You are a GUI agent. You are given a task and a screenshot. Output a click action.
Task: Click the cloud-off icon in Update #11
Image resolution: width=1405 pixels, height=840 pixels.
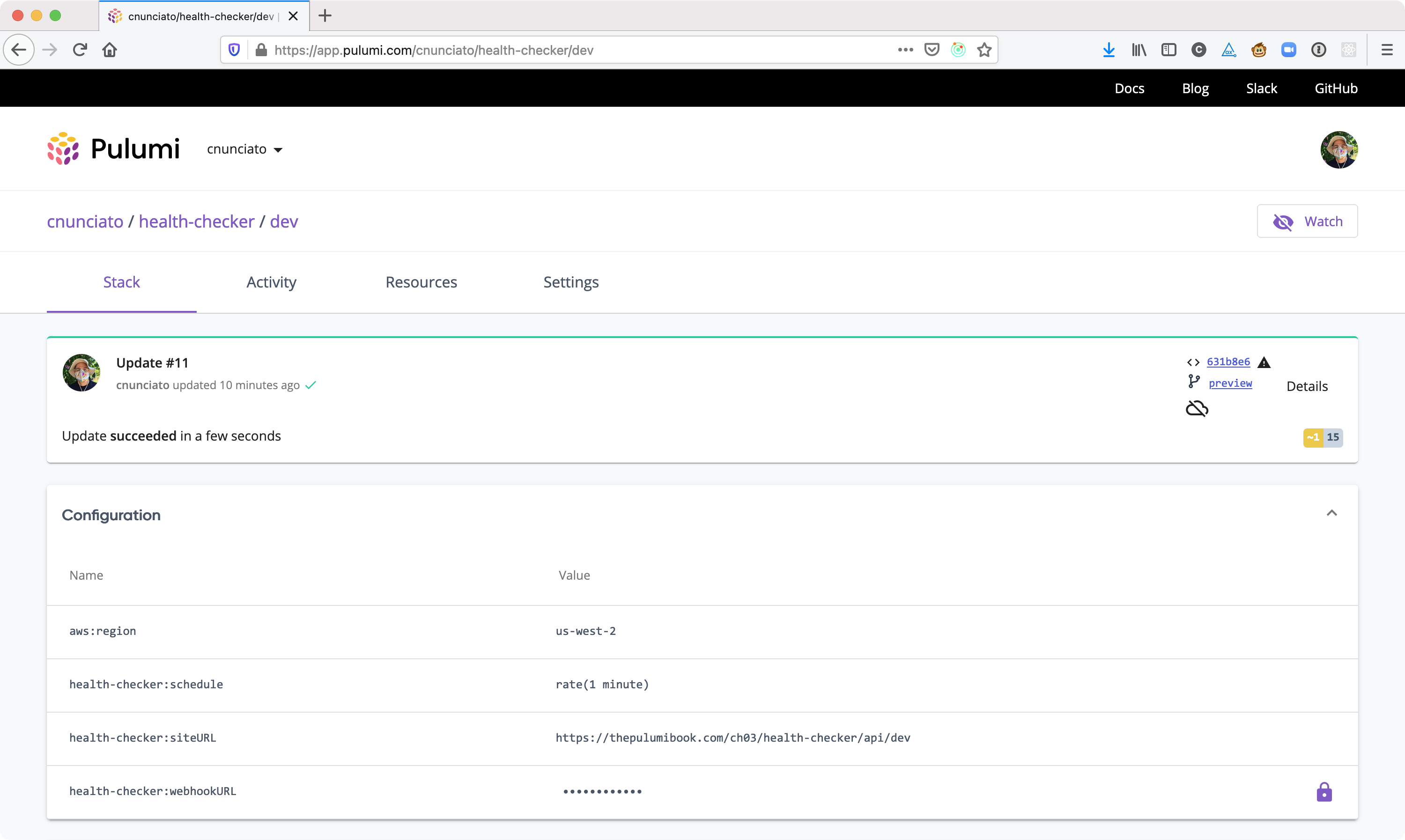[1197, 409]
